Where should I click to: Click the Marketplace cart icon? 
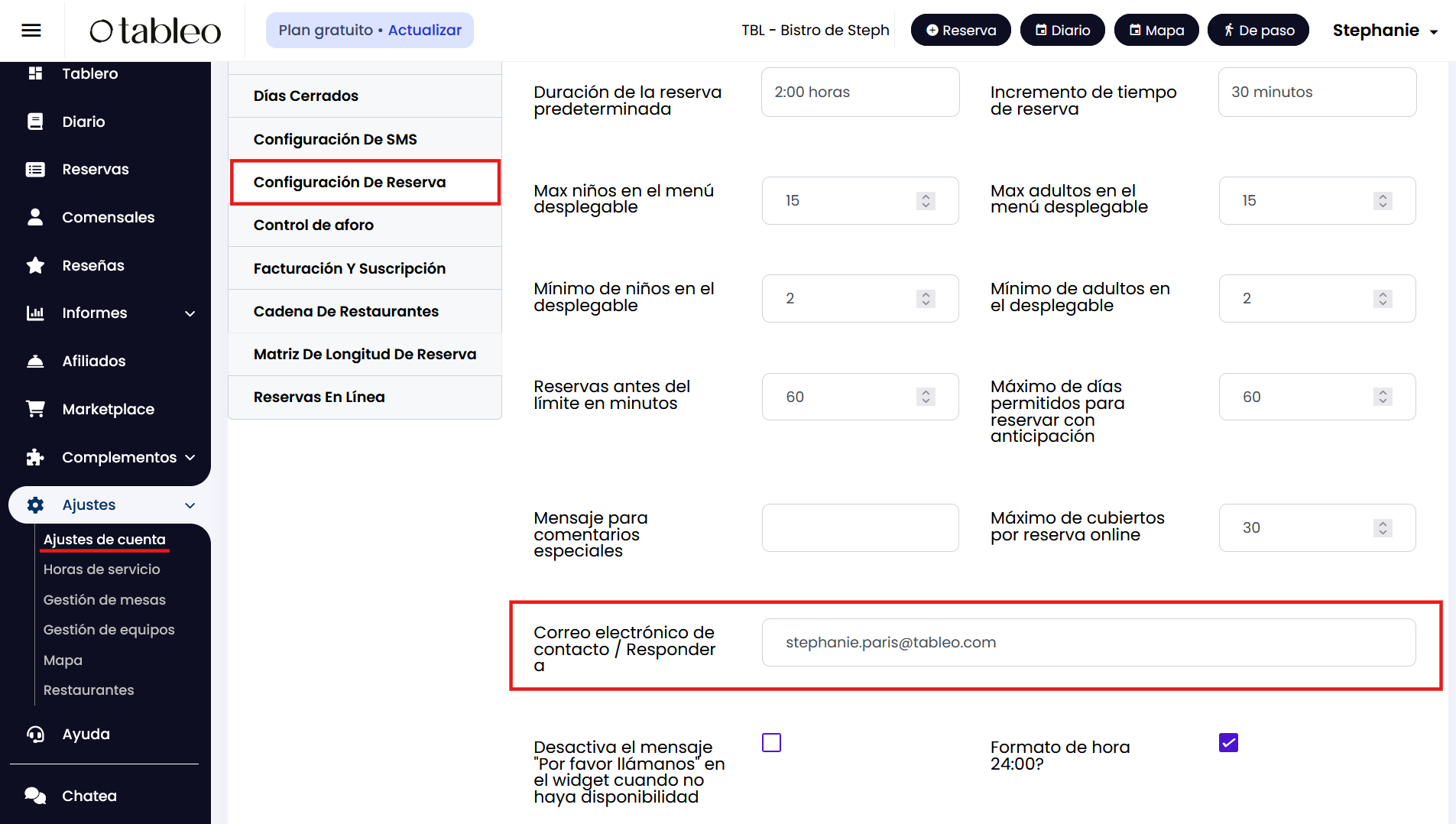click(35, 409)
